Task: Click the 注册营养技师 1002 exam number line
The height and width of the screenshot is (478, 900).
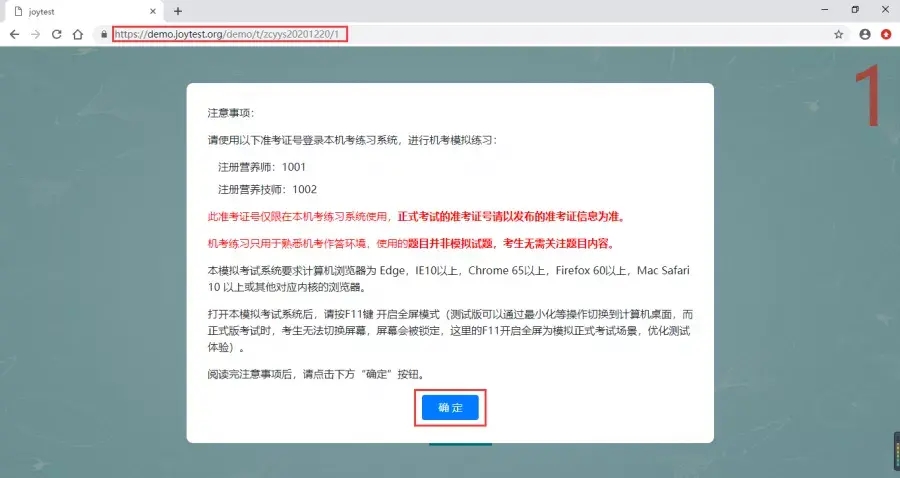Action: click(267, 189)
